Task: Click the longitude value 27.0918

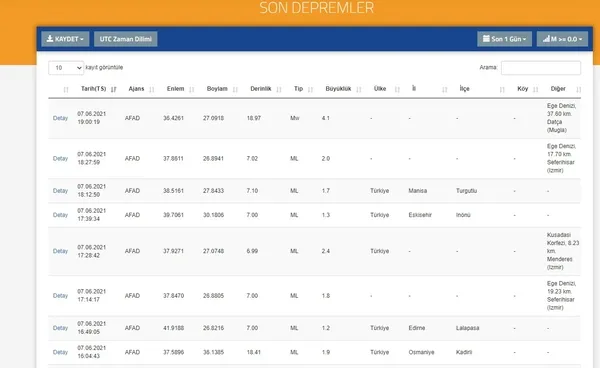Action: coord(213,118)
